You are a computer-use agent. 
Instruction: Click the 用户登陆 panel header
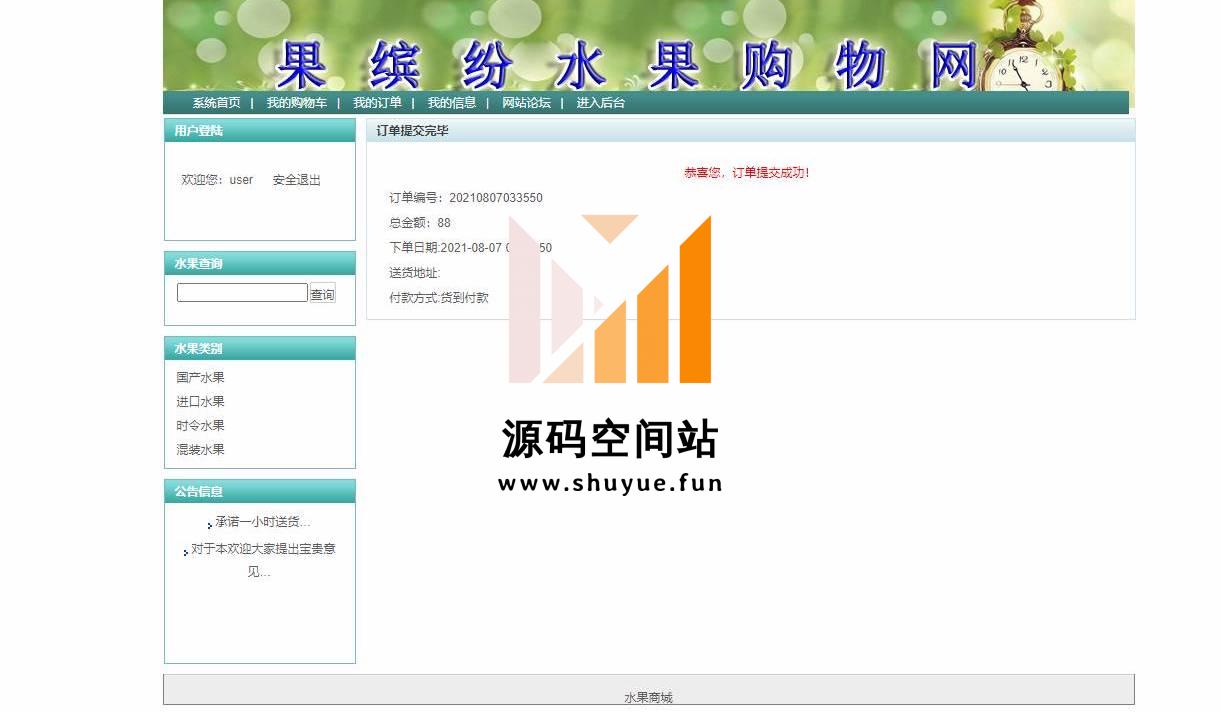(x=259, y=131)
